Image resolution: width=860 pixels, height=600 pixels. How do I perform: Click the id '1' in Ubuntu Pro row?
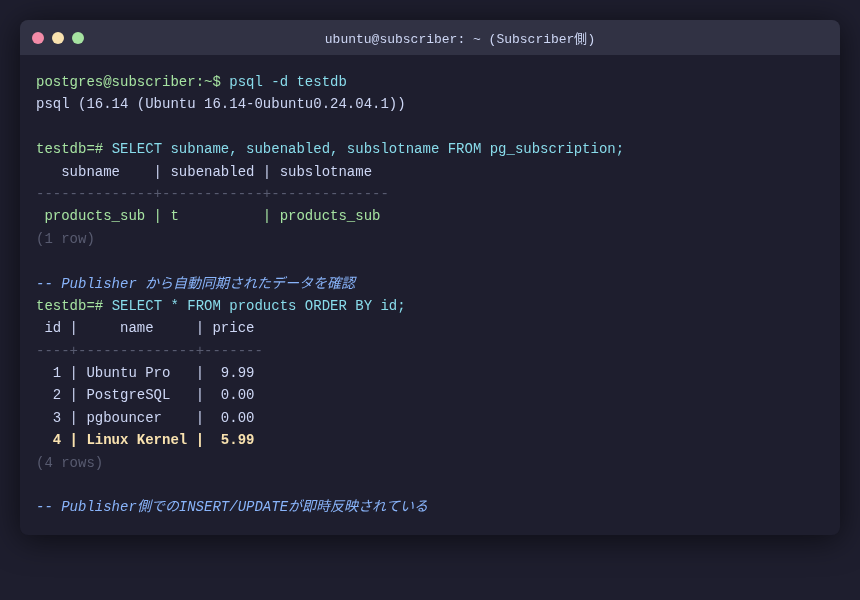[57, 372]
